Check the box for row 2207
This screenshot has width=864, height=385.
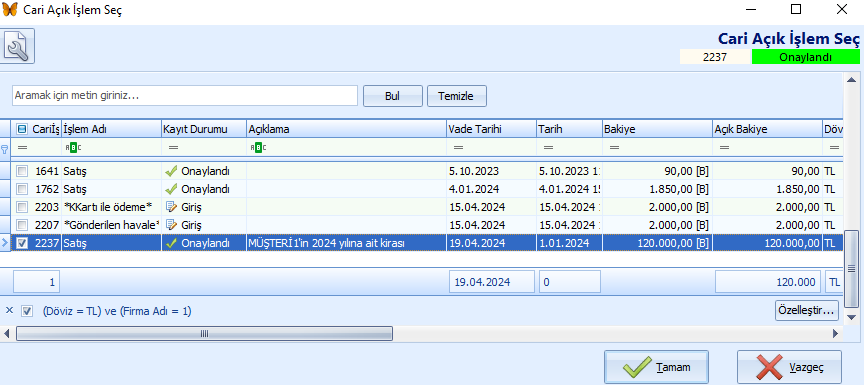click(22, 225)
